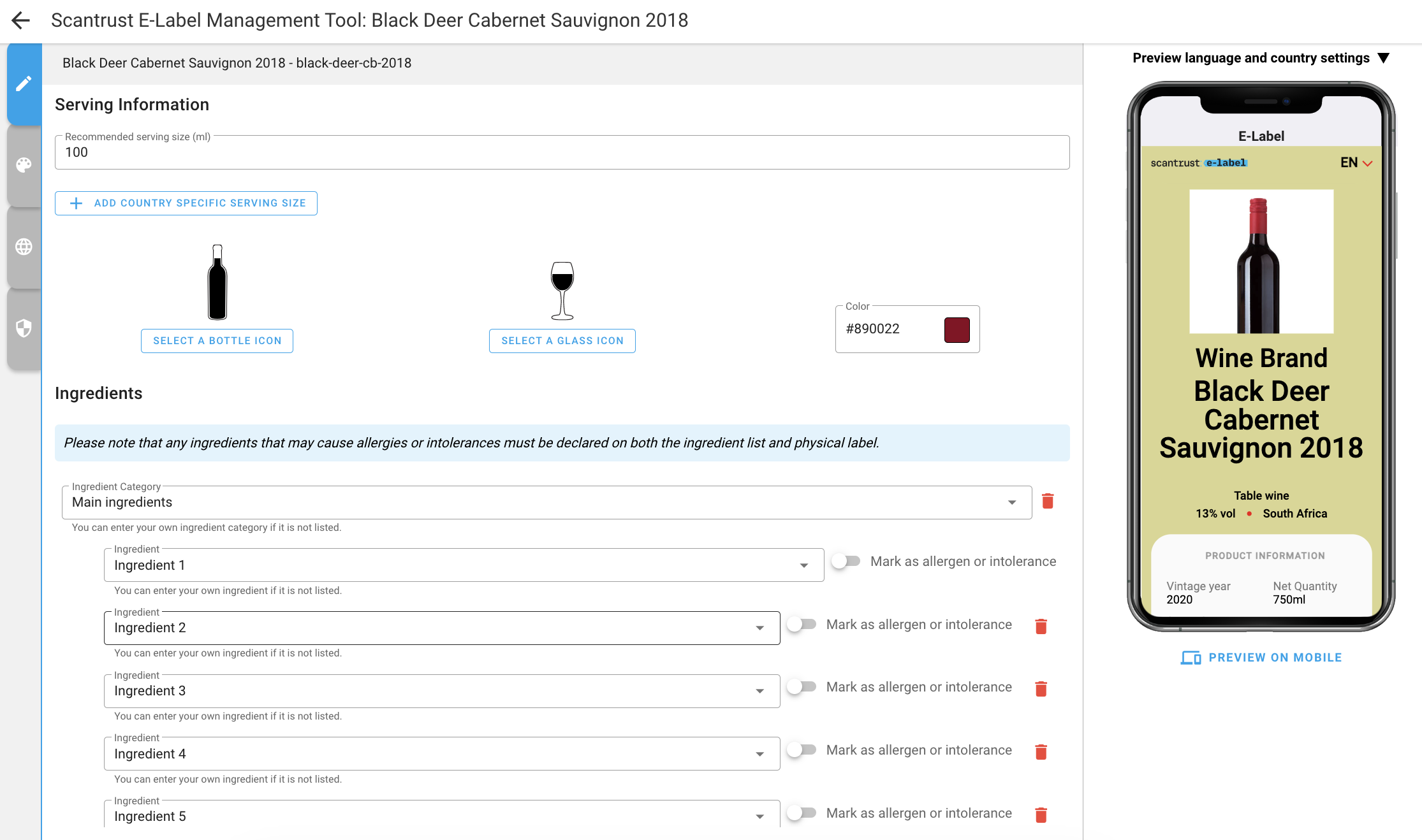The height and width of the screenshot is (840, 1422).
Task: Toggle allergen switch for Ingredient 4
Action: coord(802,750)
